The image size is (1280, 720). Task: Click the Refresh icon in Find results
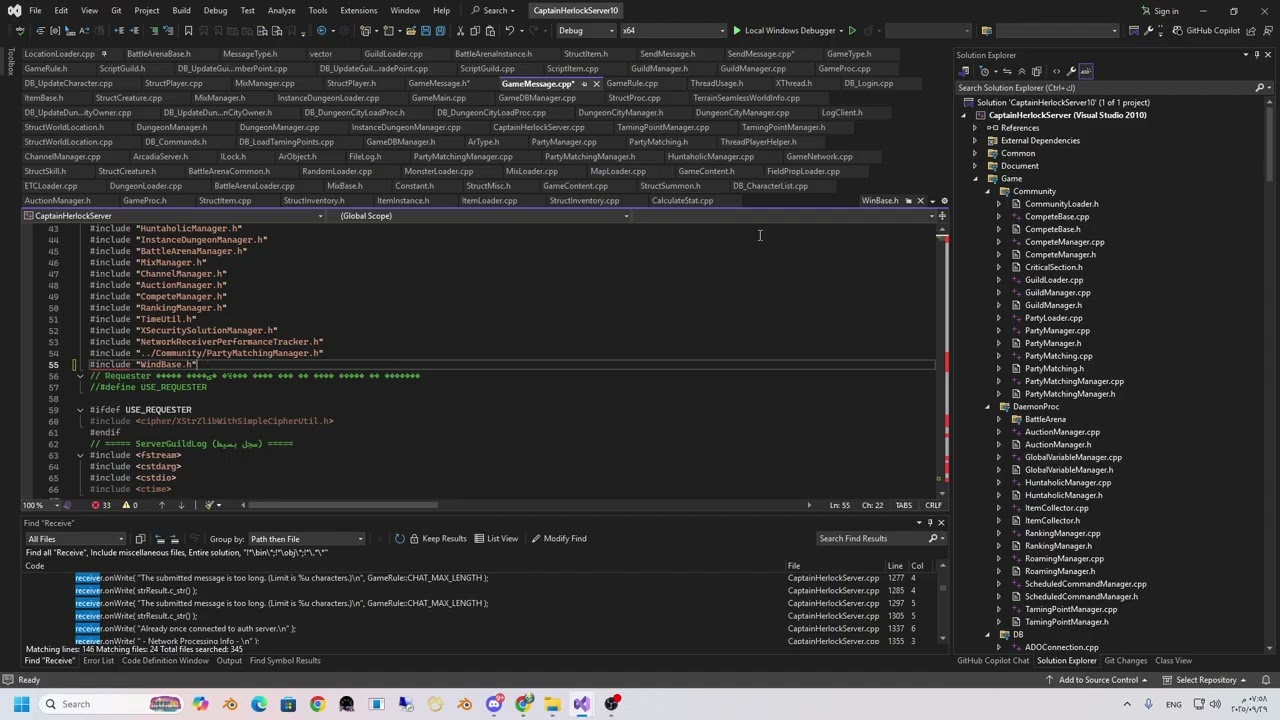[x=399, y=538]
